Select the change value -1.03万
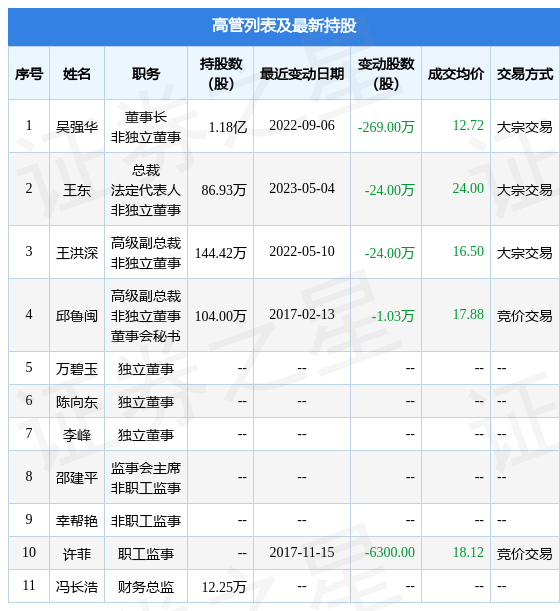The image size is (560, 611). (392, 316)
